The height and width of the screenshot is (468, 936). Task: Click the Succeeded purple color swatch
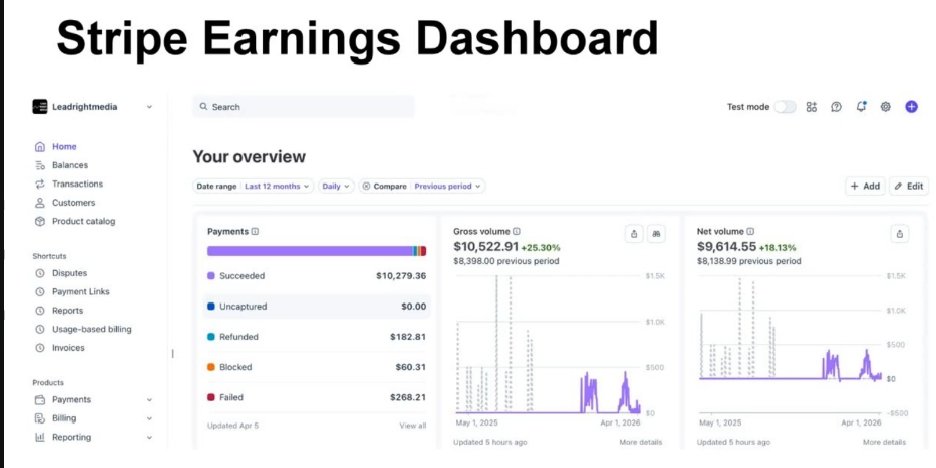coord(211,276)
